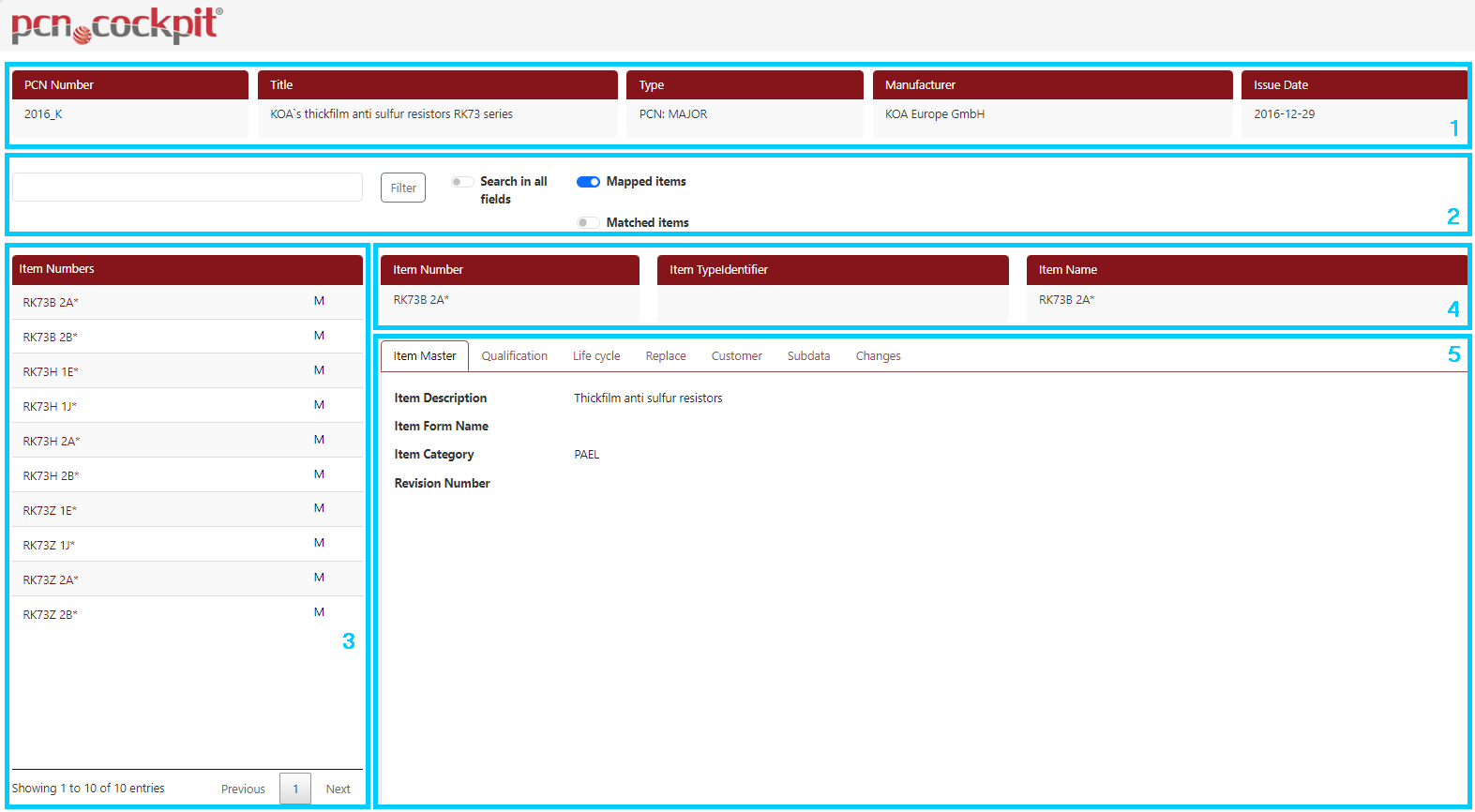1475x812 pixels.
Task: Enable the Matched items toggle
Action: 588,223
